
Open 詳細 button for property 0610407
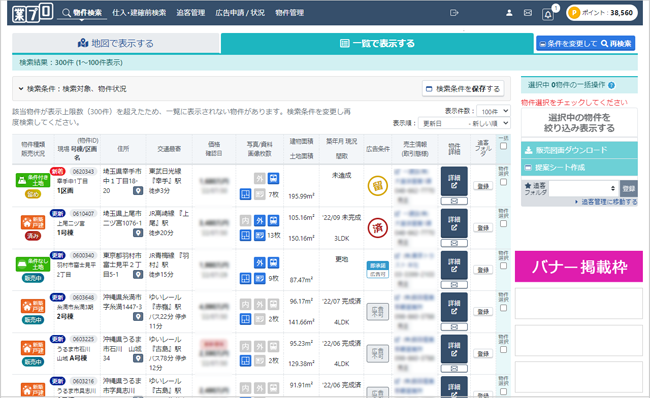[454, 223]
